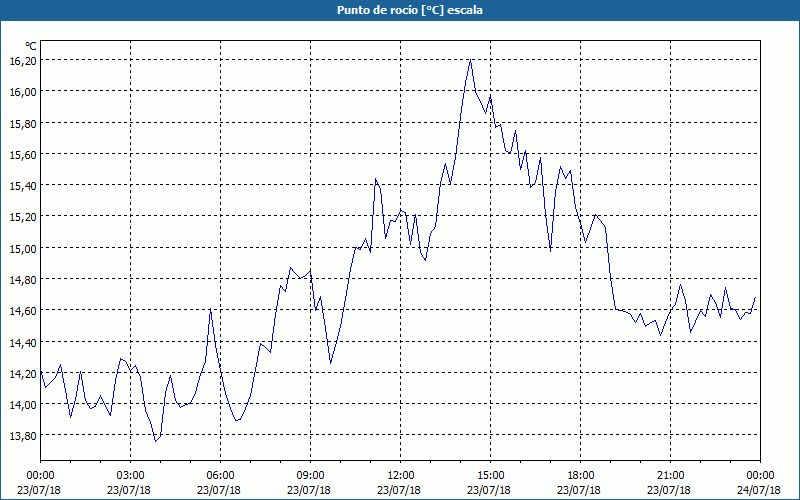Click the 23/07/18 date under 18:00
This screenshot has width=800, height=500.
pyautogui.click(x=579, y=490)
